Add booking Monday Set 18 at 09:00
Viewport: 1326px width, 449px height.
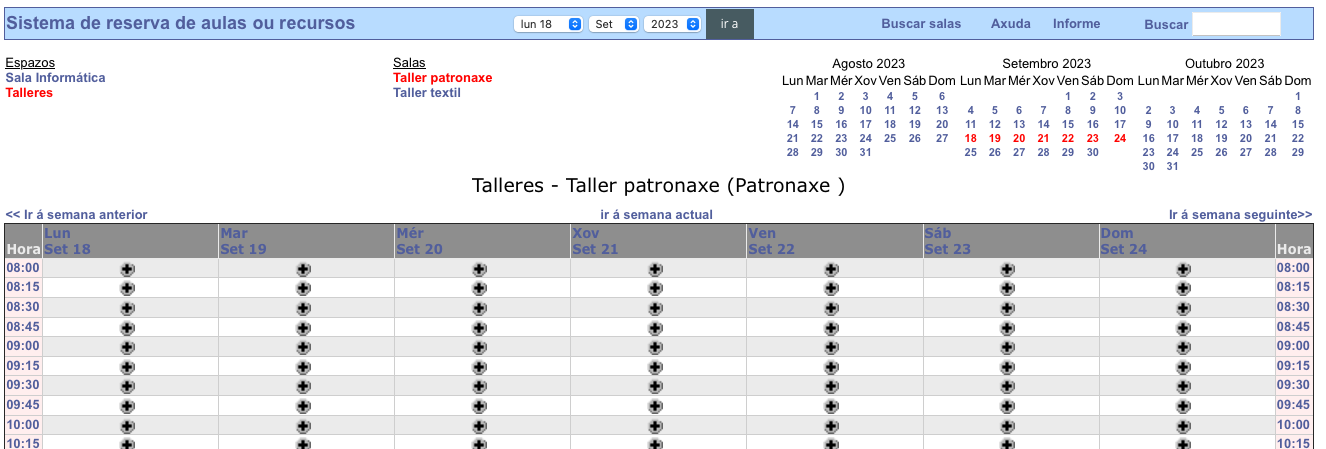tap(128, 347)
